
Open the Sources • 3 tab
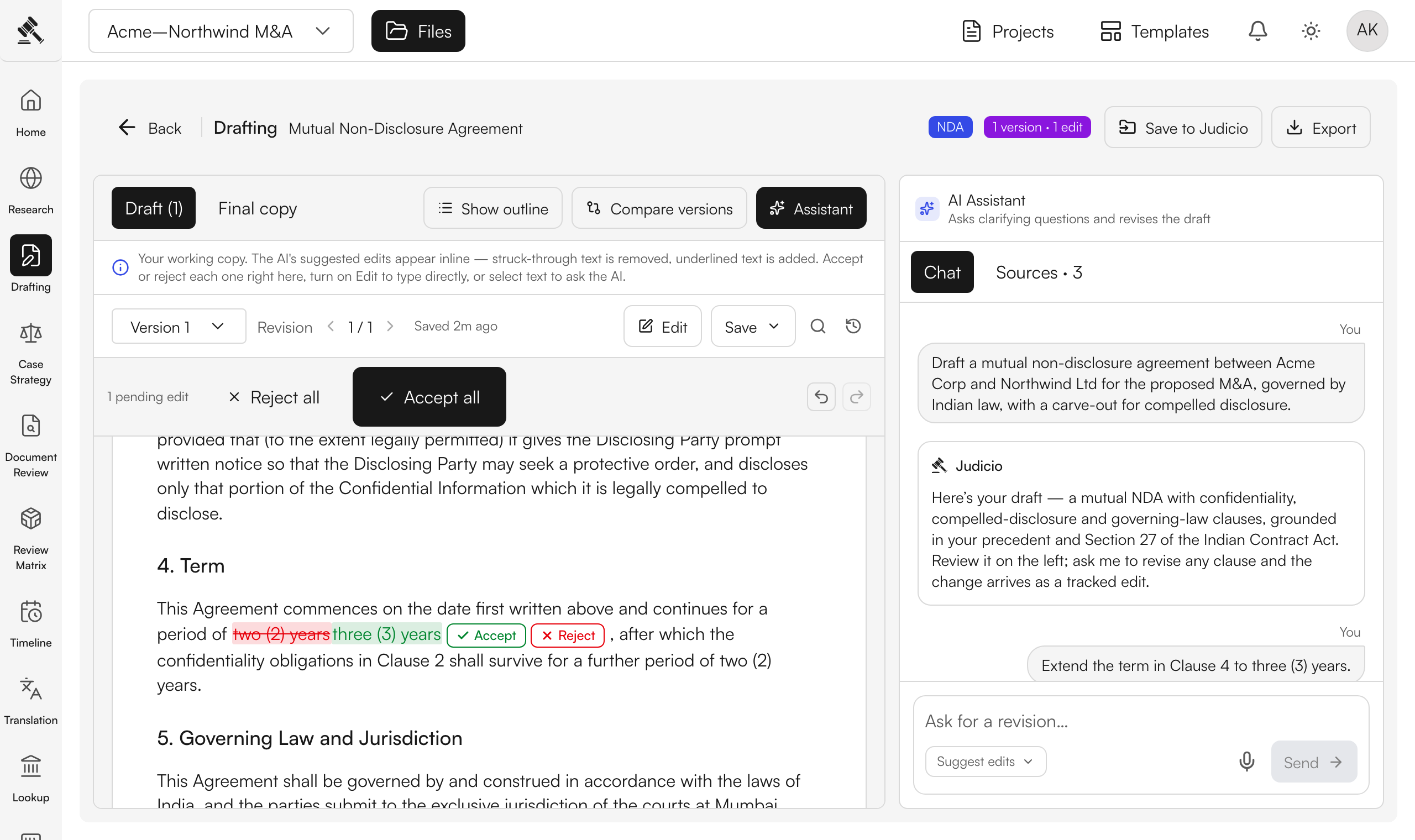[1039, 272]
